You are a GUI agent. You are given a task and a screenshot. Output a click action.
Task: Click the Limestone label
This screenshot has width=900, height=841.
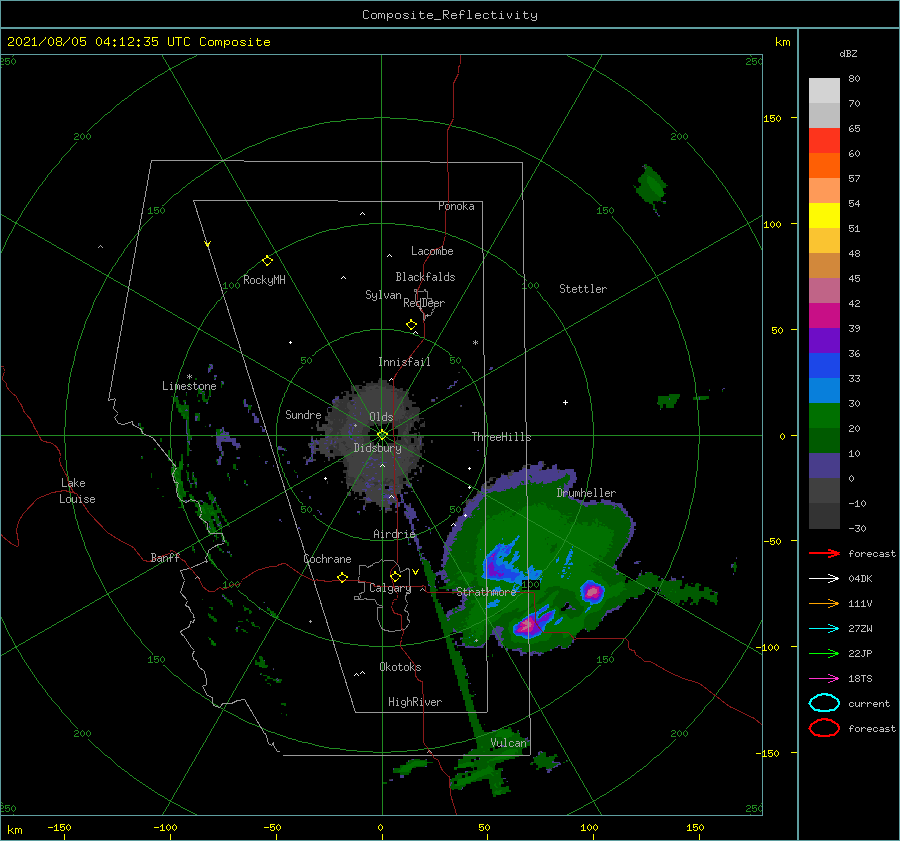pyautogui.click(x=189, y=386)
